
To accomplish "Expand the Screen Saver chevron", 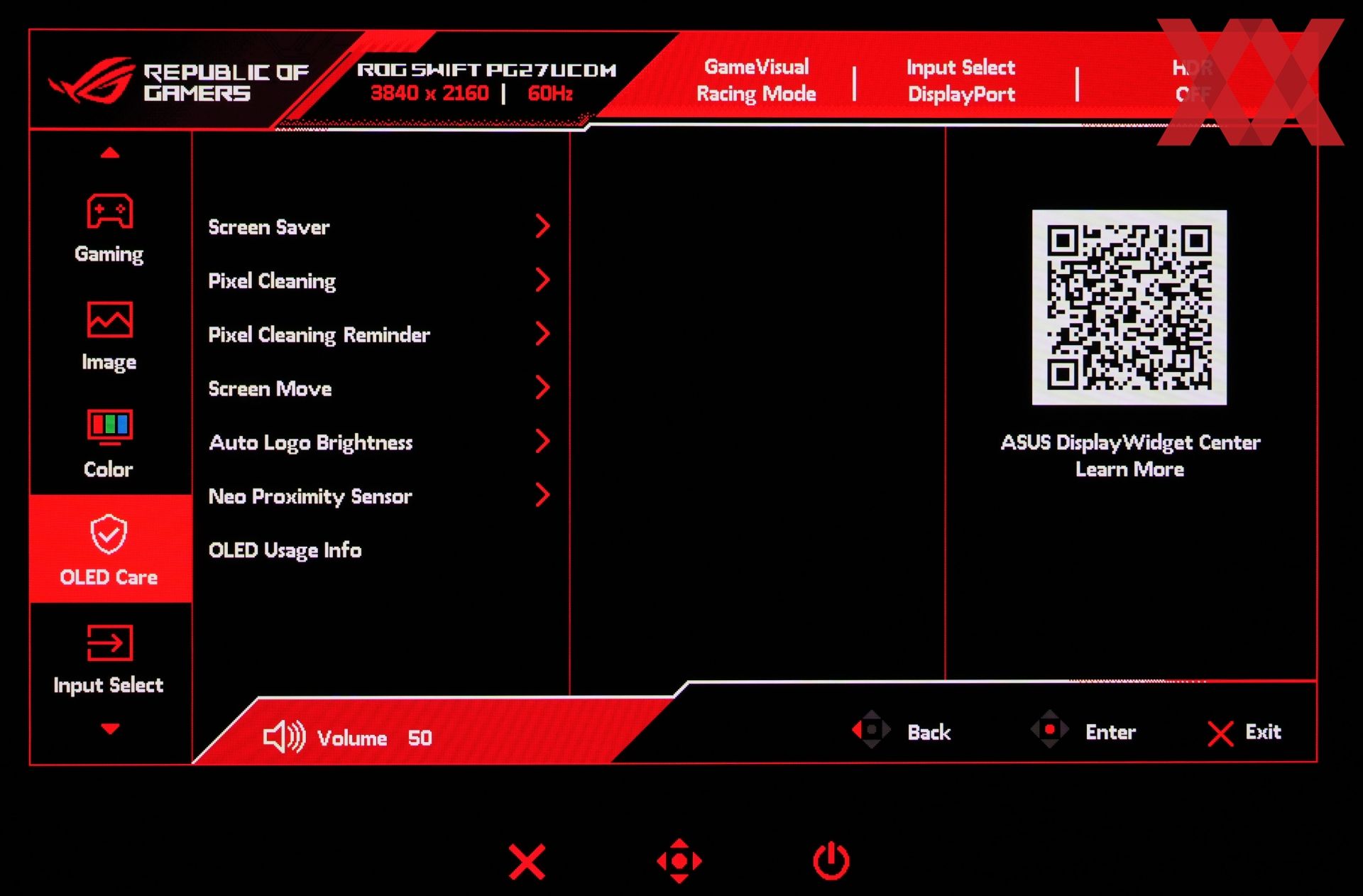I will pyautogui.click(x=543, y=226).
